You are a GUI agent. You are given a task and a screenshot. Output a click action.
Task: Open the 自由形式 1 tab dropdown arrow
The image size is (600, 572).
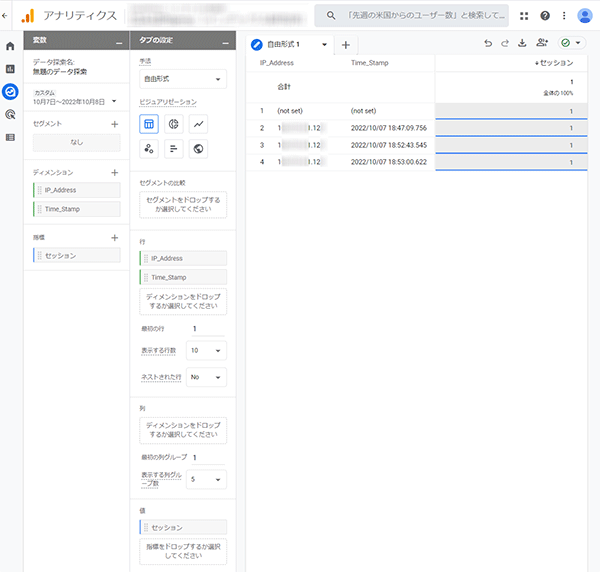pyautogui.click(x=324, y=44)
